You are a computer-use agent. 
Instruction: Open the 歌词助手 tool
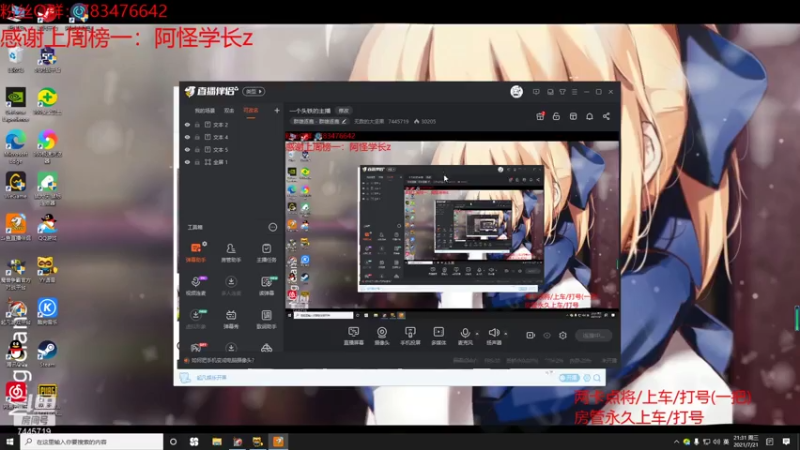[266, 319]
